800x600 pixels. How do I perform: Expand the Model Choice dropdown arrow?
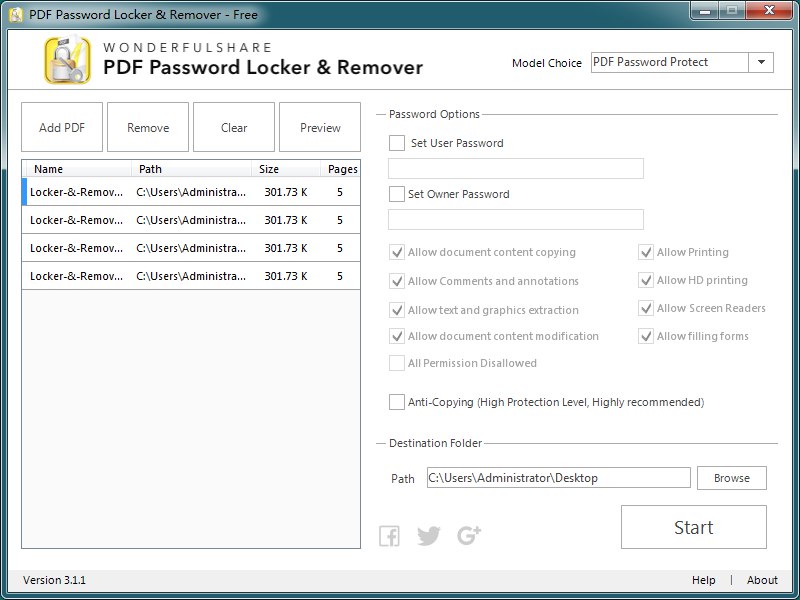pos(761,62)
